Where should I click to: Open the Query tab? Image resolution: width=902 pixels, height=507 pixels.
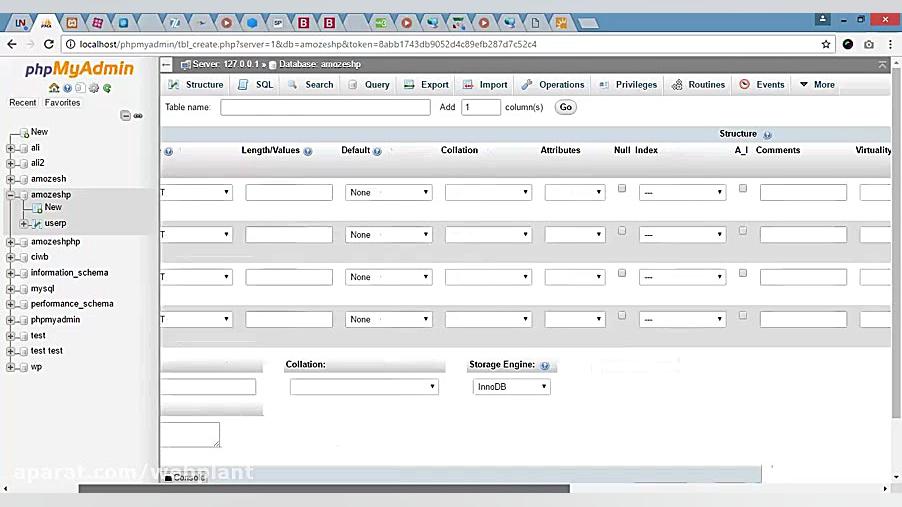coord(369,85)
